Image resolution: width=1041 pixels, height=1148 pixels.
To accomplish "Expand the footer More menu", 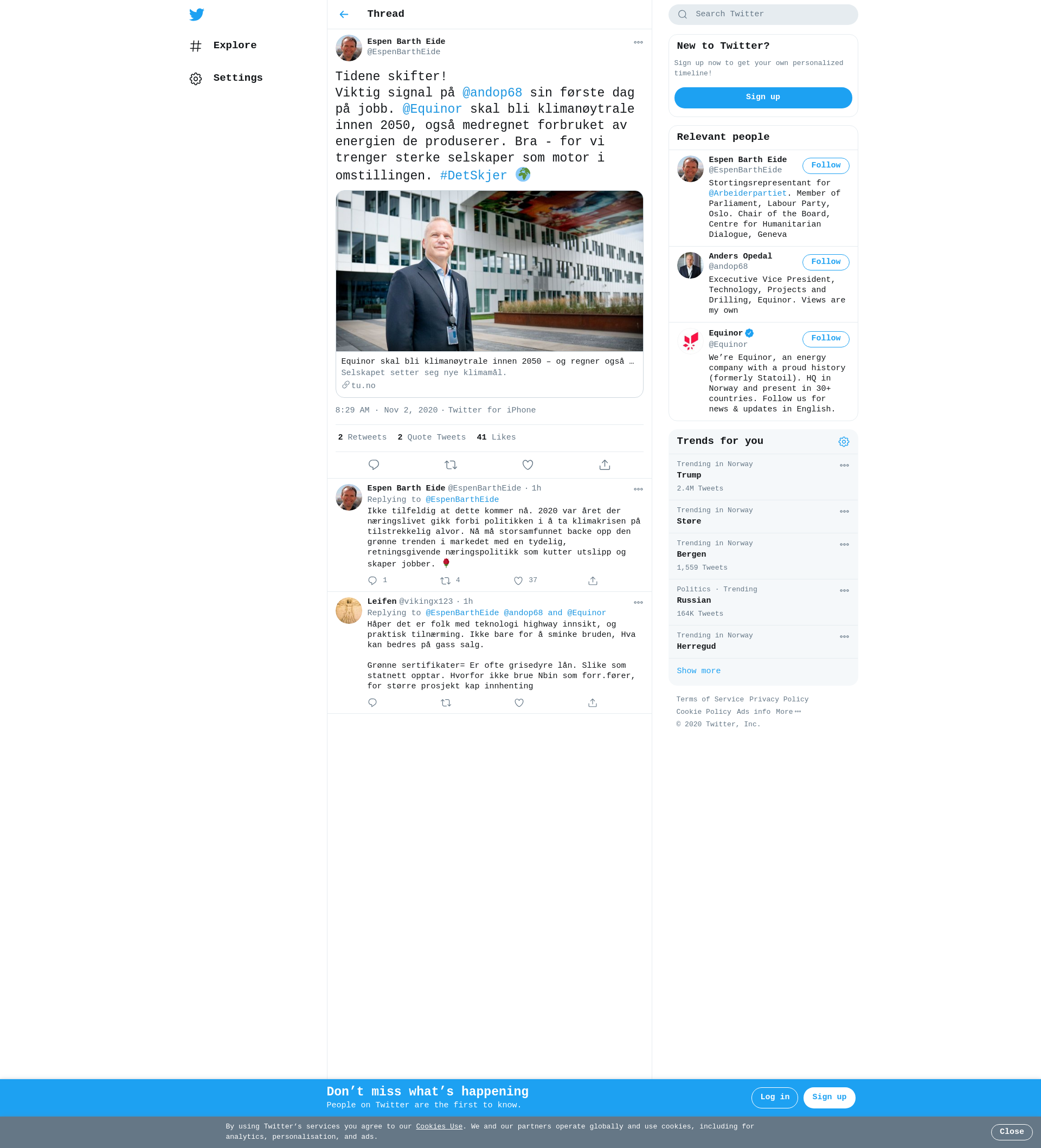I will 788,712.
